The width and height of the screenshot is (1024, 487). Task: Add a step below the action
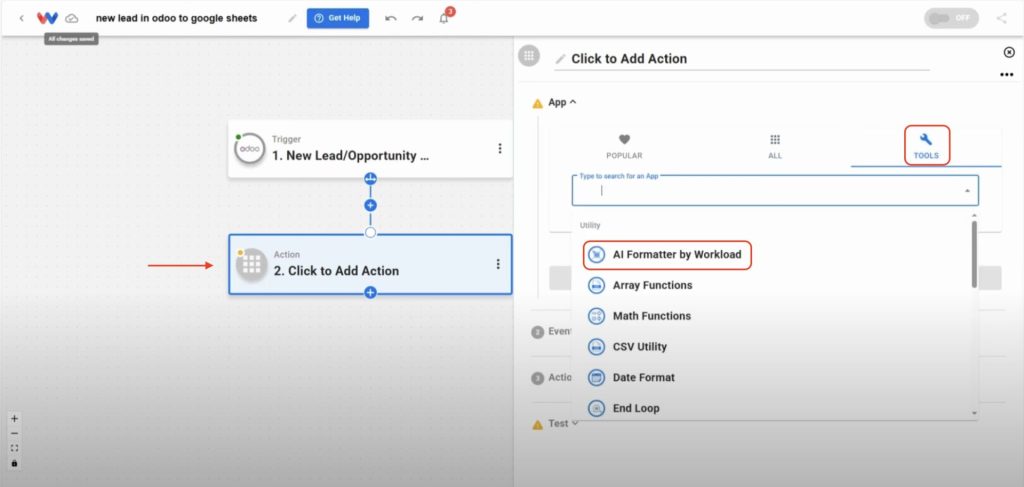coord(370,292)
